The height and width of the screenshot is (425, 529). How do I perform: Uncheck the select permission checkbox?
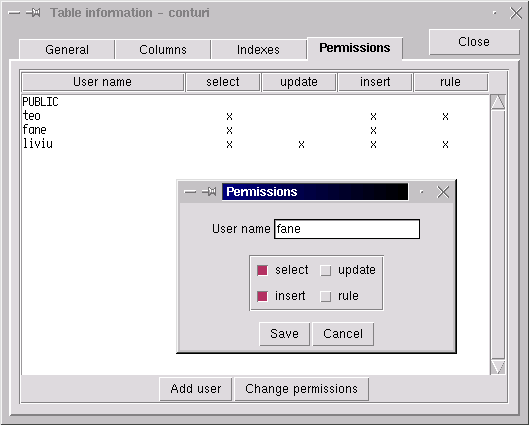[262, 270]
